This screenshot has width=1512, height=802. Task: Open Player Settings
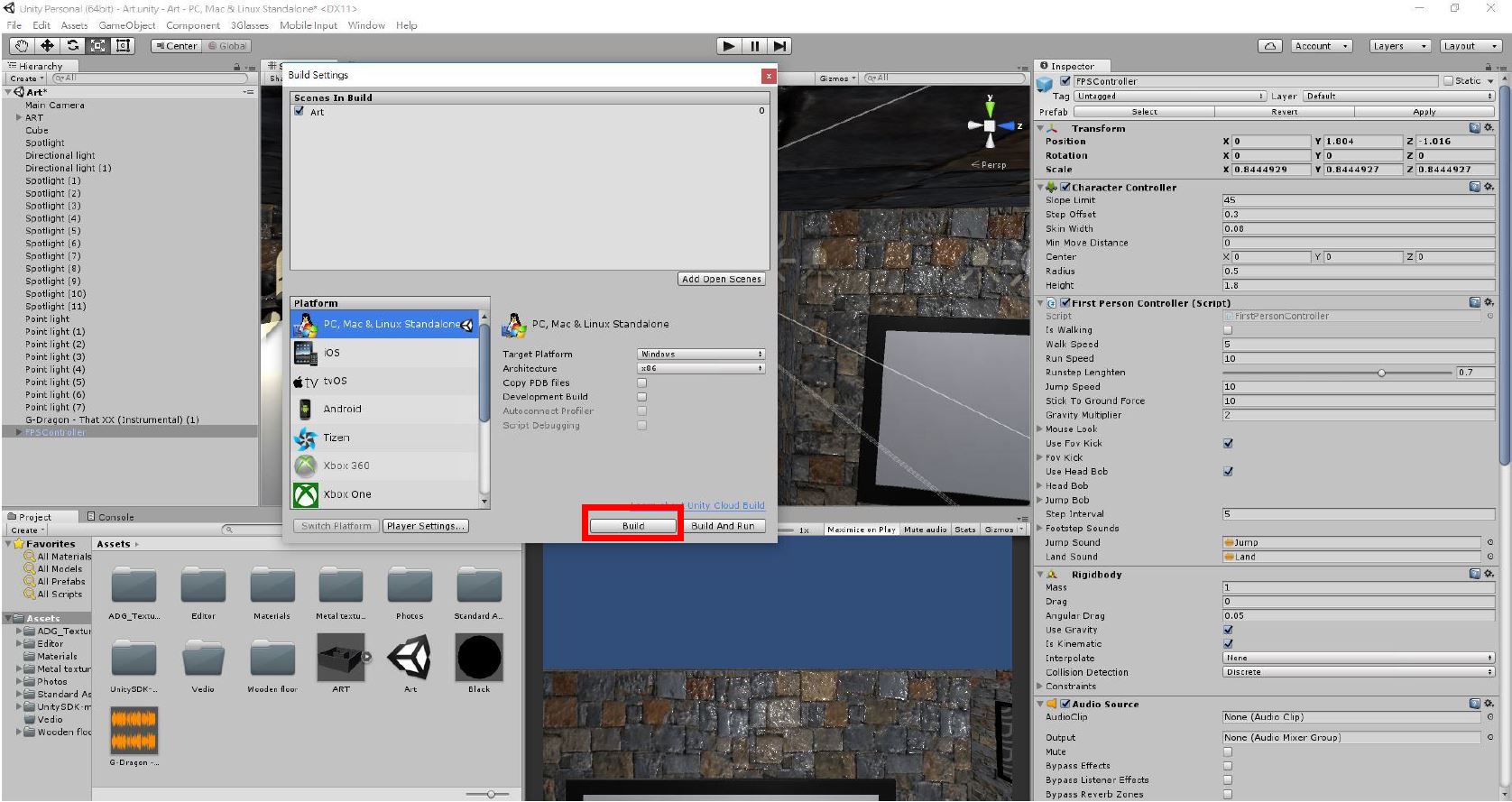pos(425,526)
